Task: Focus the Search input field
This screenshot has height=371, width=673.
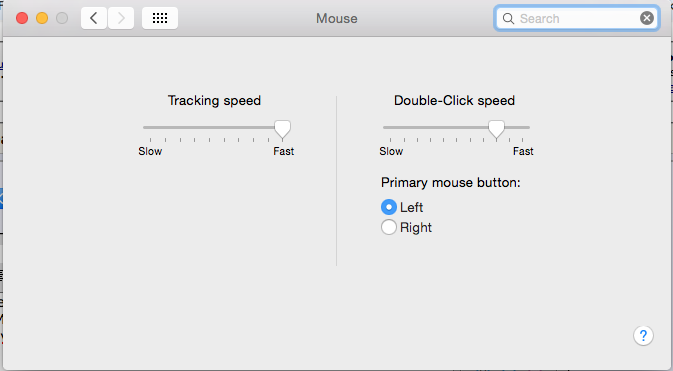Action: [577, 18]
